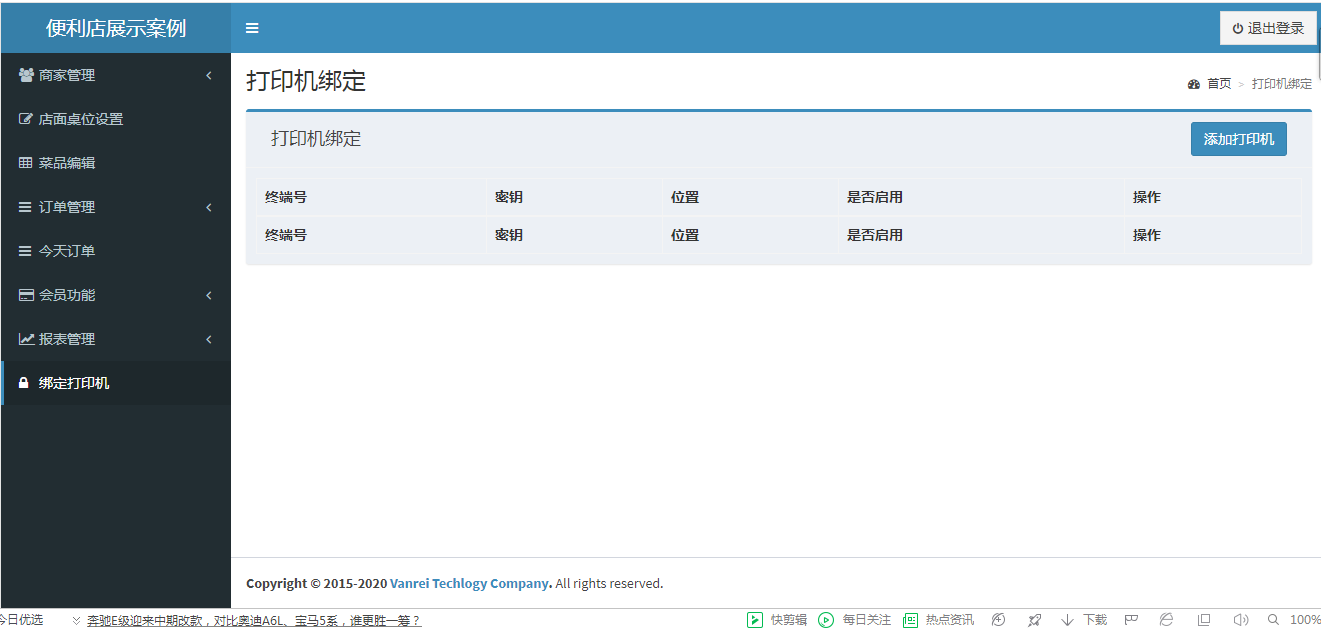Click the 位置 header in the first row
Screen dimensions: 1321x632
point(685,197)
